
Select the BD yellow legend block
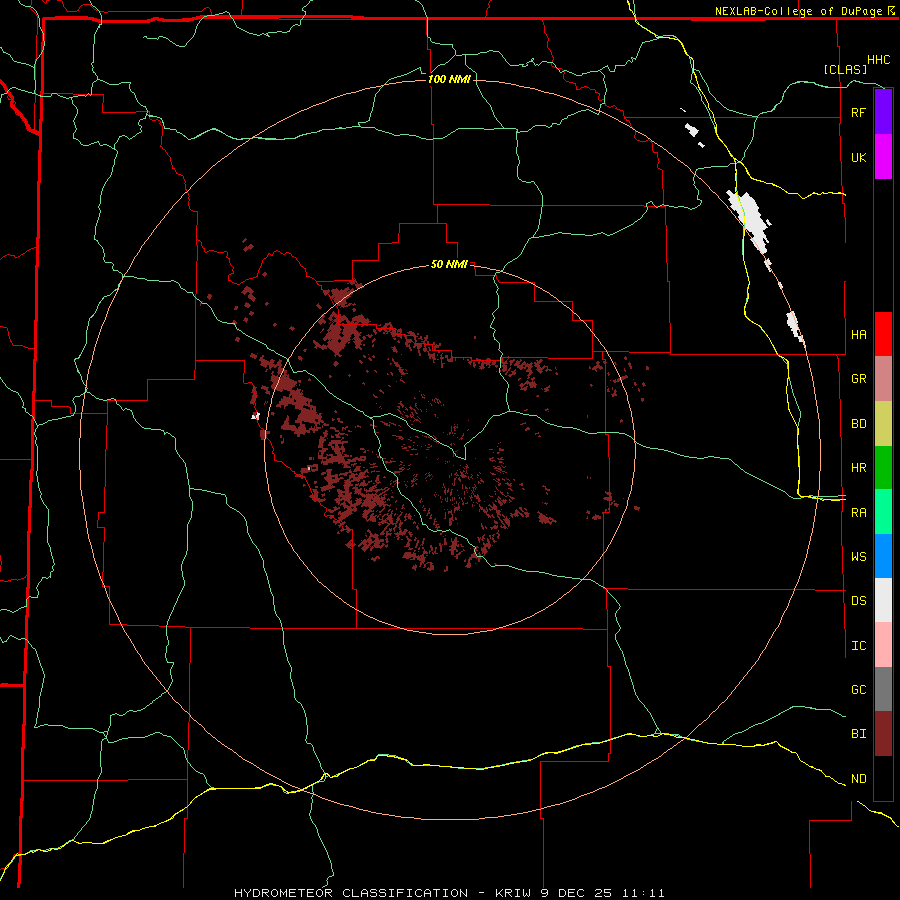click(x=883, y=424)
